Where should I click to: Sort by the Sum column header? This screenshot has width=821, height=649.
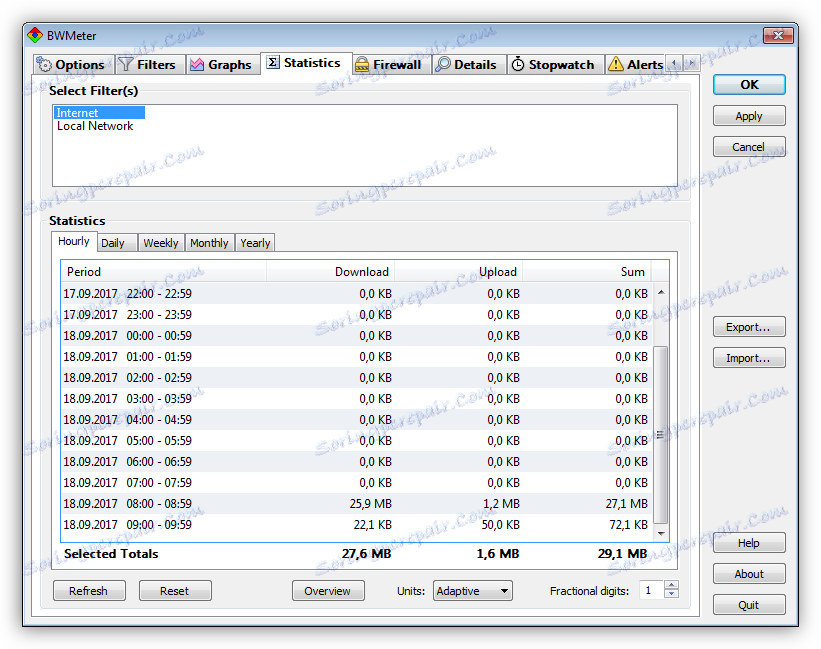(587, 272)
